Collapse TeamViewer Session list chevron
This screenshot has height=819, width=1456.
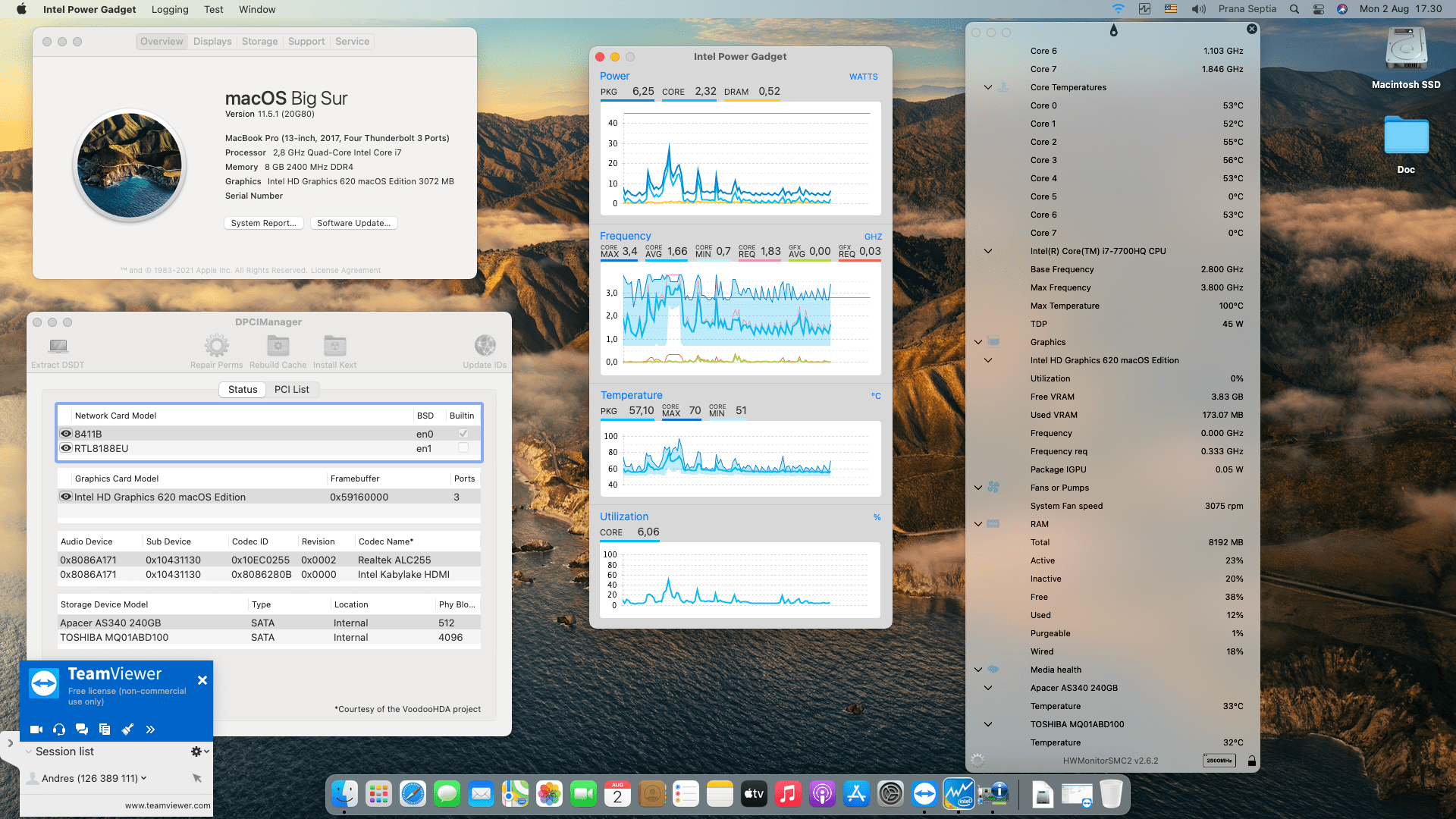click(x=28, y=752)
